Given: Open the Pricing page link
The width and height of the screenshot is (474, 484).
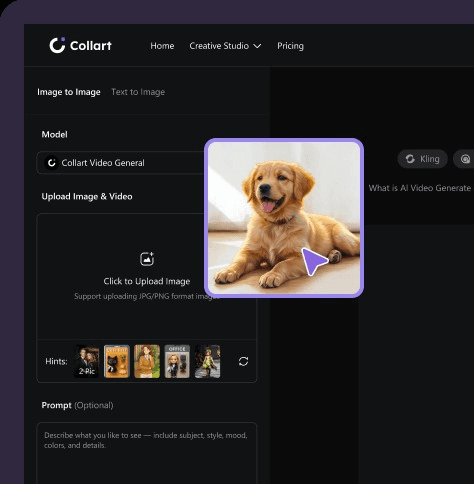Looking at the screenshot, I should pyautogui.click(x=290, y=46).
